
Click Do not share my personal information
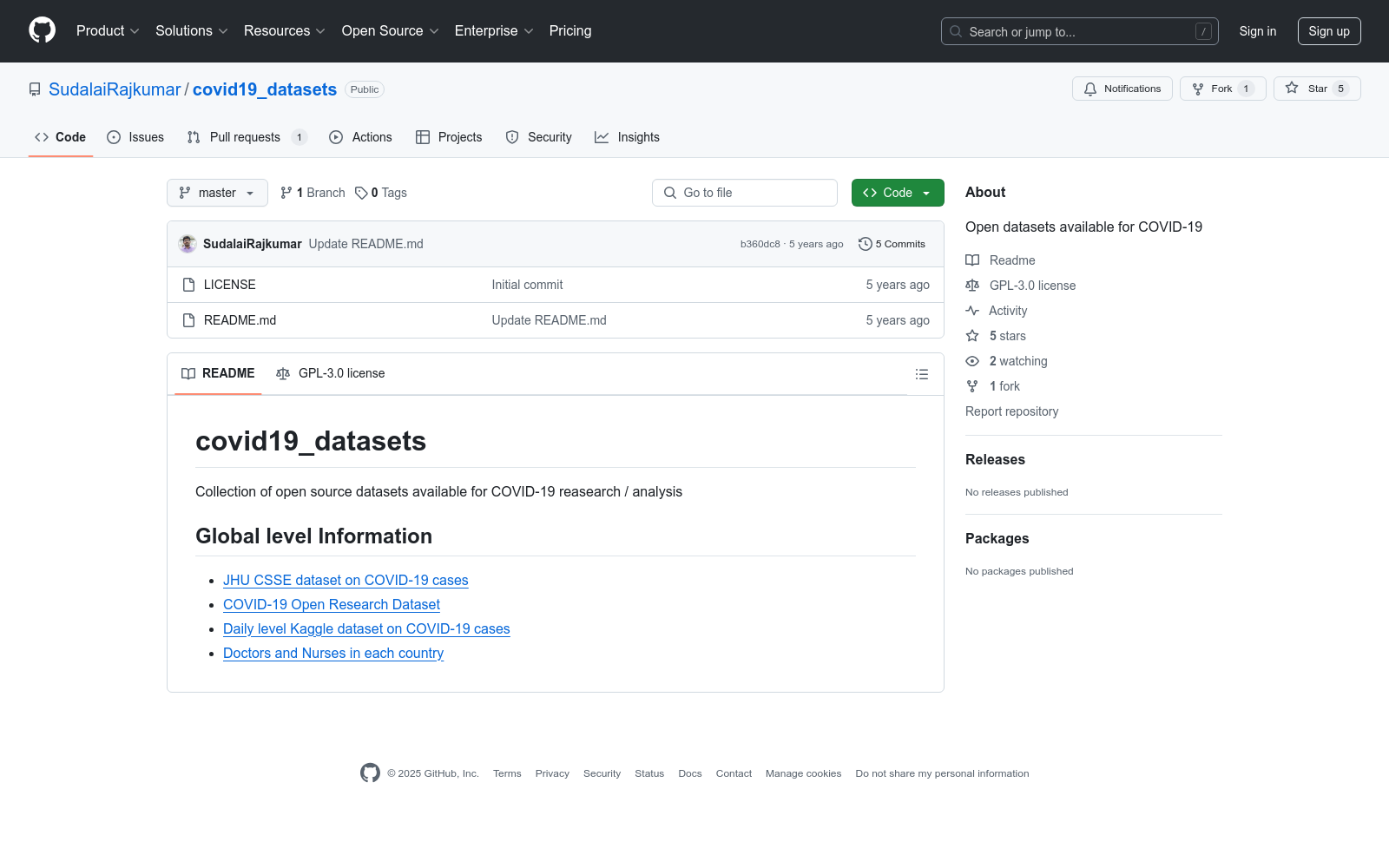(942, 773)
